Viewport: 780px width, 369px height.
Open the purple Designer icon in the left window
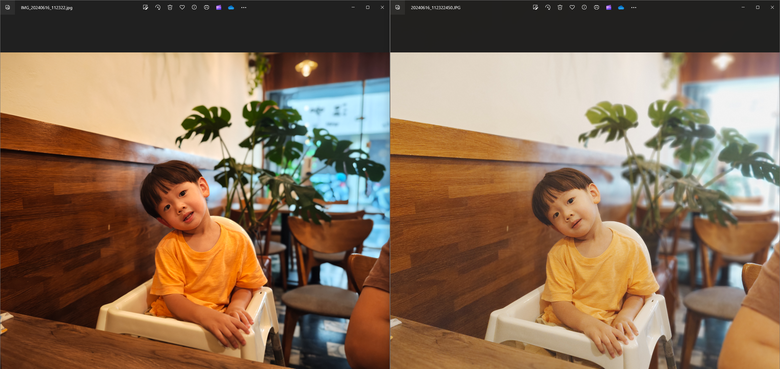(x=218, y=7)
